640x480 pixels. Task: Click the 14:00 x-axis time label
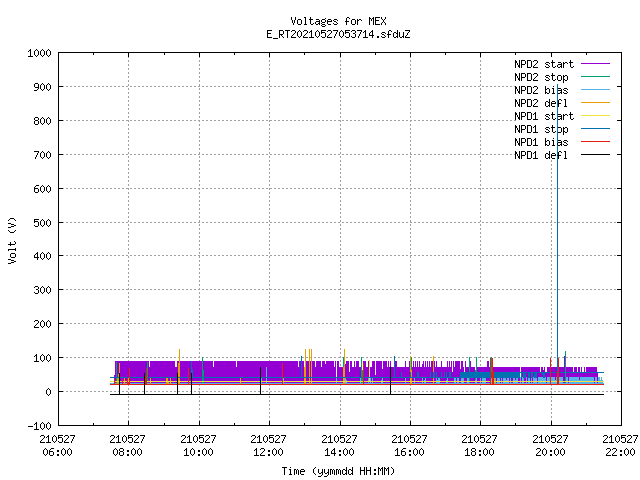pyautogui.click(x=339, y=452)
